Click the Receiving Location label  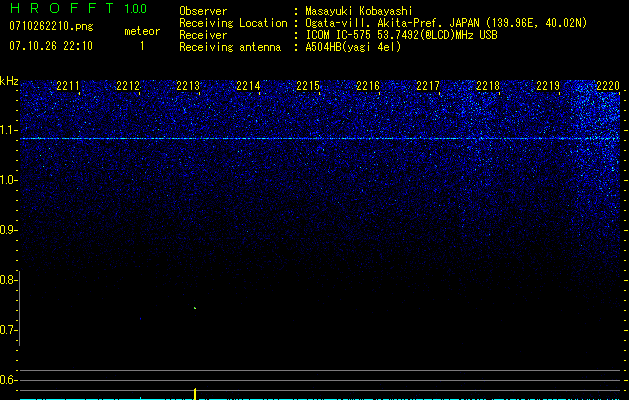coord(233,23)
